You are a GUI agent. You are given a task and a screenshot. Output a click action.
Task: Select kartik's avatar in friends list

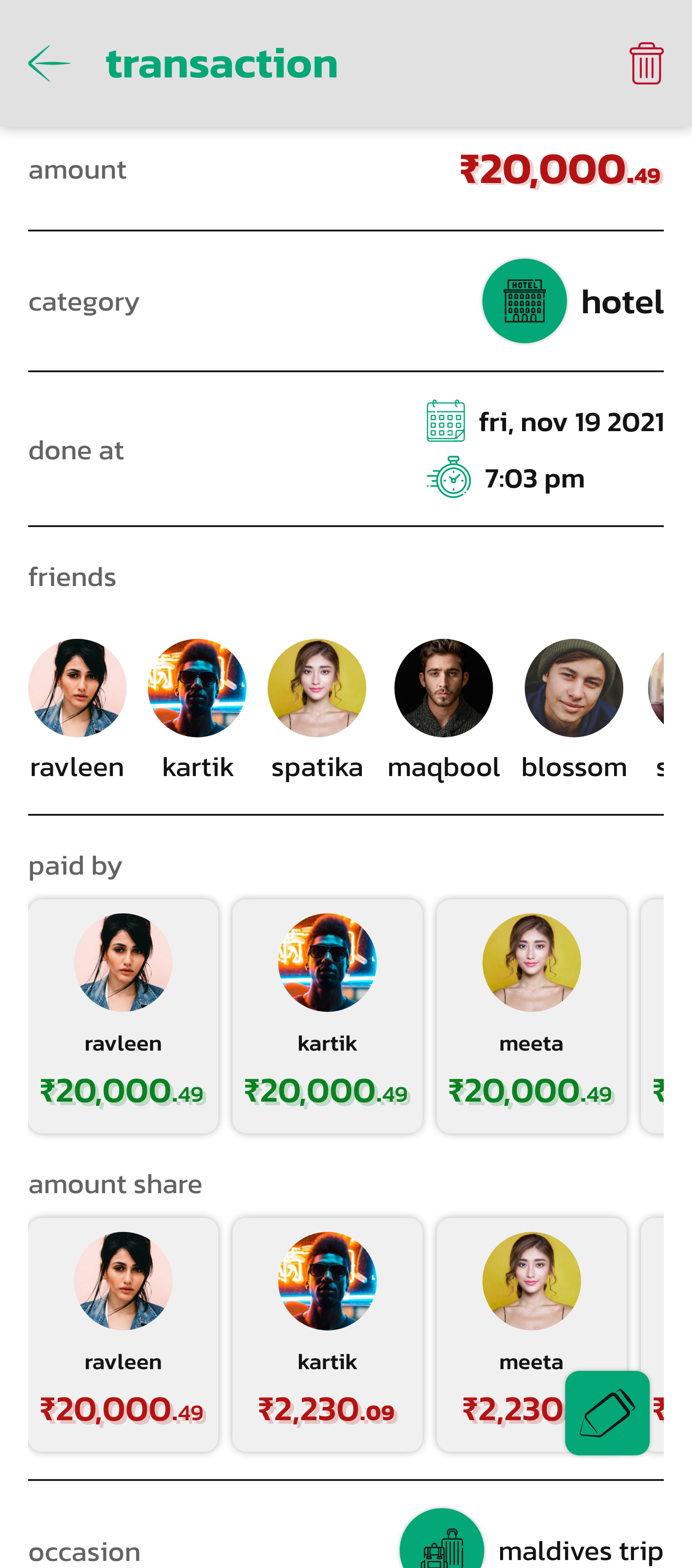(197, 688)
